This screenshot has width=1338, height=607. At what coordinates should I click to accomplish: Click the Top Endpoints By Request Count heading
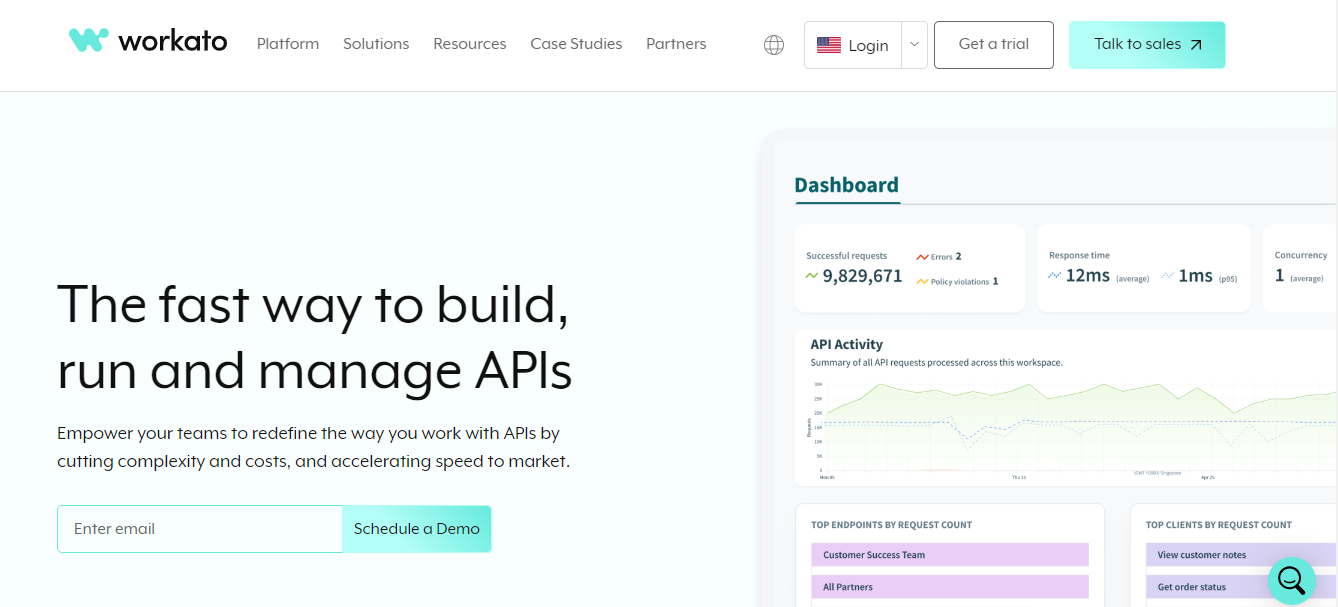click(x=891, y=525)
